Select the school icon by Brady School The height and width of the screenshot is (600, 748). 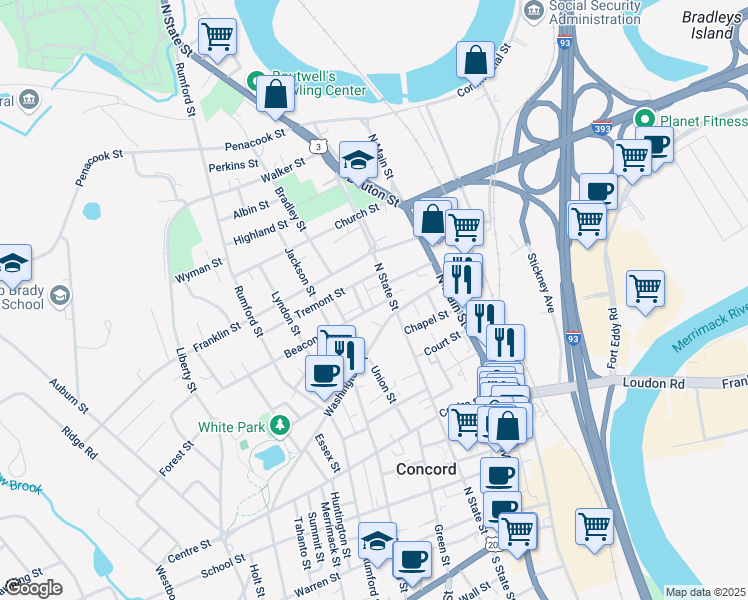pos(60,296)
